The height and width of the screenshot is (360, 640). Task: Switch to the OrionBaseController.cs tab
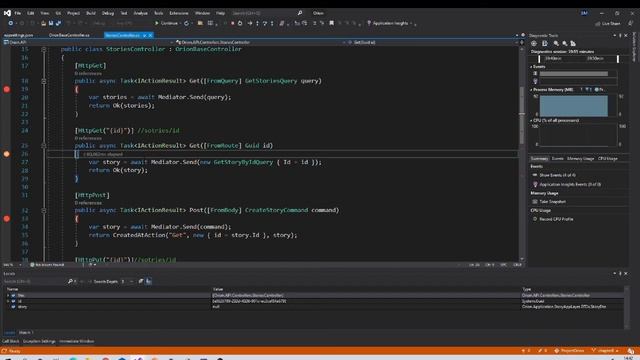click(x=69, y=35)
